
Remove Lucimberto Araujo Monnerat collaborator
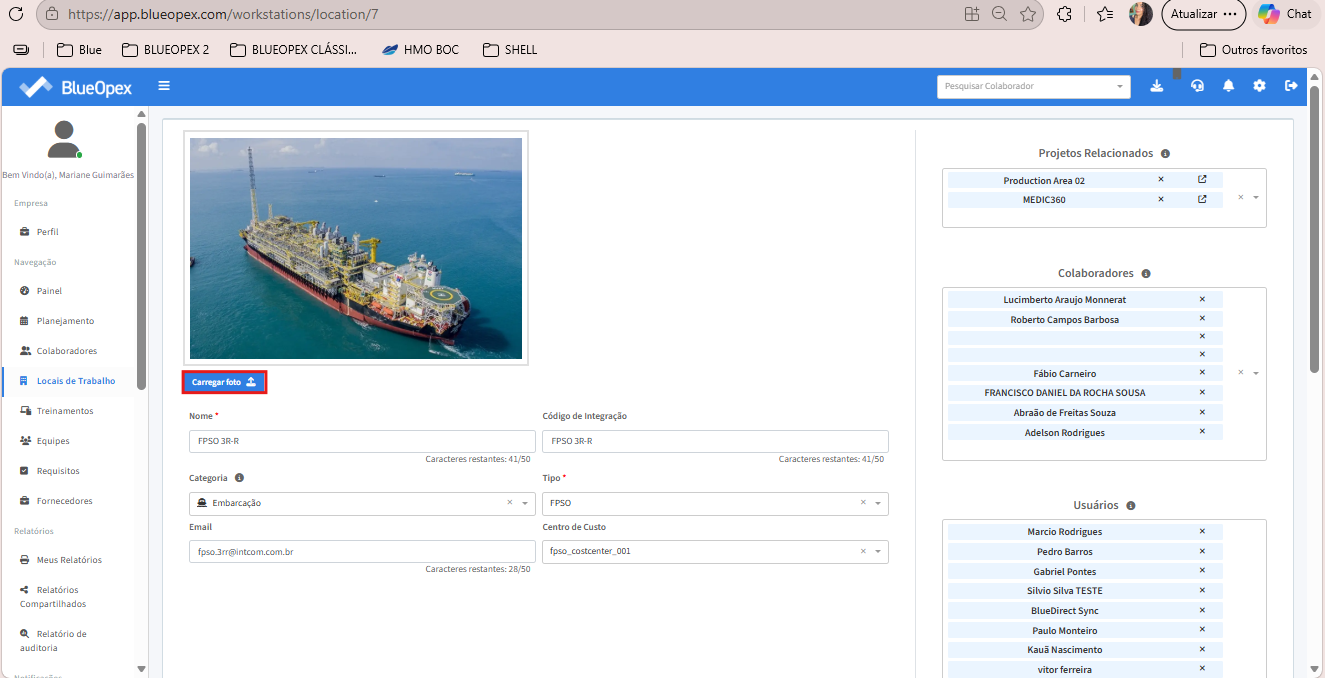1202,299
